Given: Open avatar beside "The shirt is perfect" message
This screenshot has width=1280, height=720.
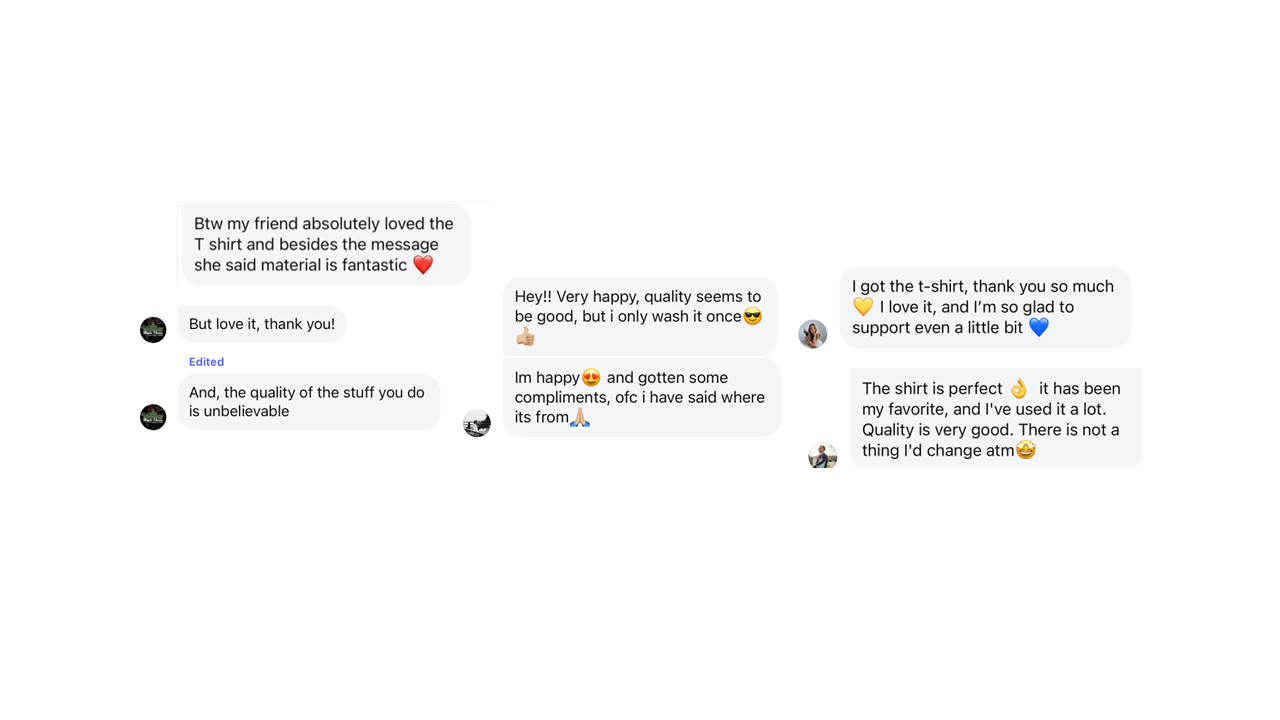Looking at the screenshot, I should pyautogui.click(x=822, y=456).
